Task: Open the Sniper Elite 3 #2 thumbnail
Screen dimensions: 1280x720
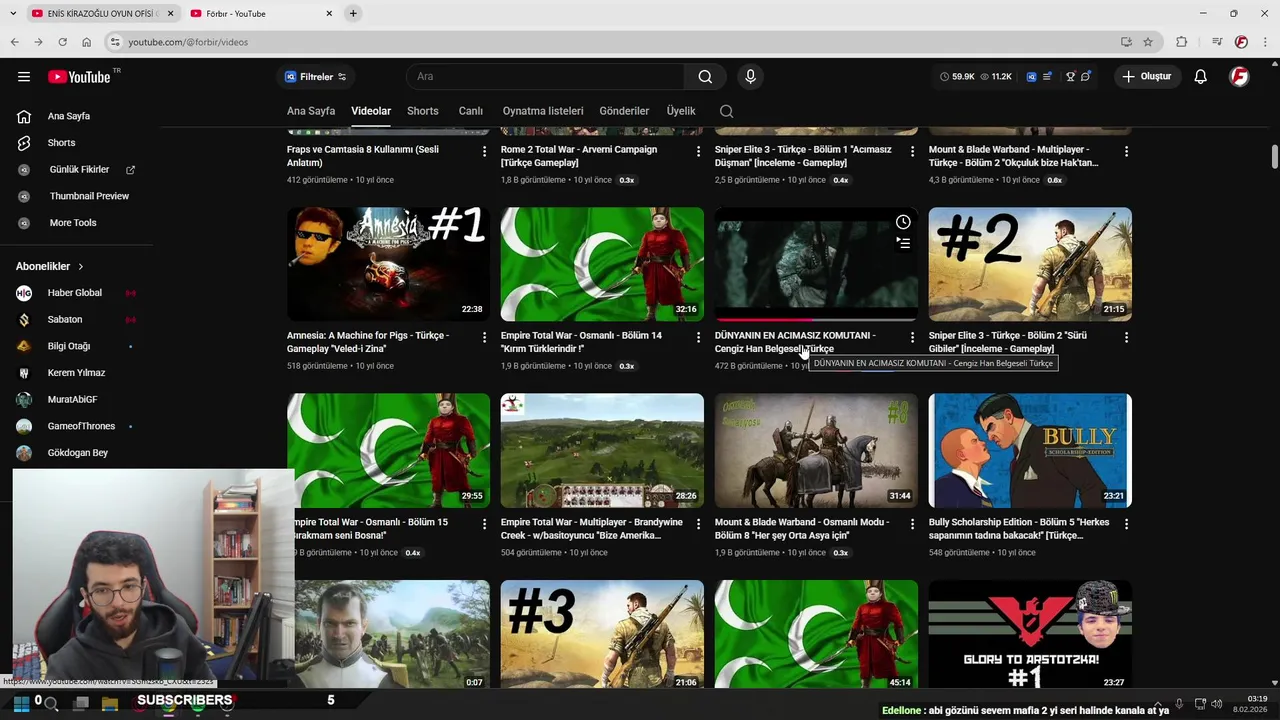Action: click(x=1030, y=264)
